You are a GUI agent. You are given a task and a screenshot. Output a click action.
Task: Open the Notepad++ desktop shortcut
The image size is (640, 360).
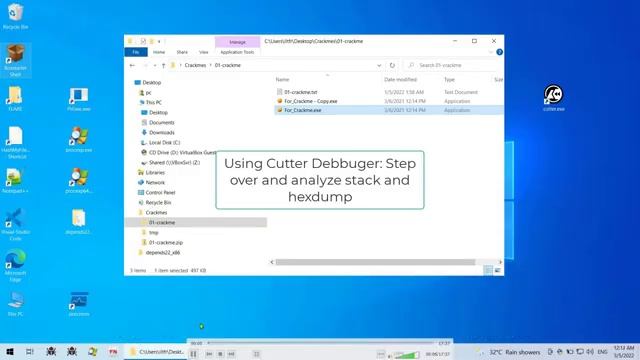pyautogui.click(x=15, y=180)
